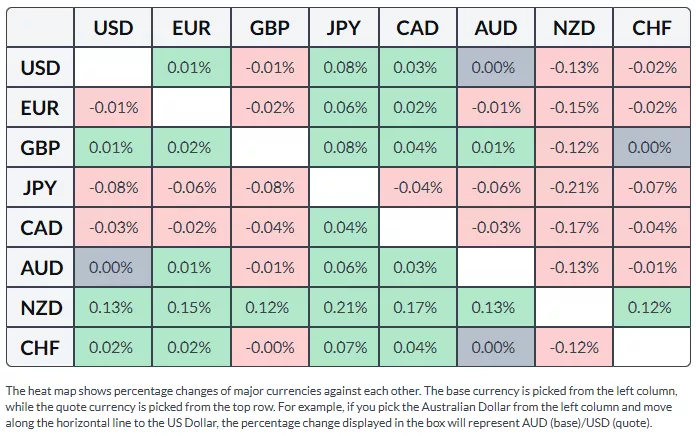
Task: Click the blank EUR/EUR diagonal cell
Action: click(x=190, y=108)
